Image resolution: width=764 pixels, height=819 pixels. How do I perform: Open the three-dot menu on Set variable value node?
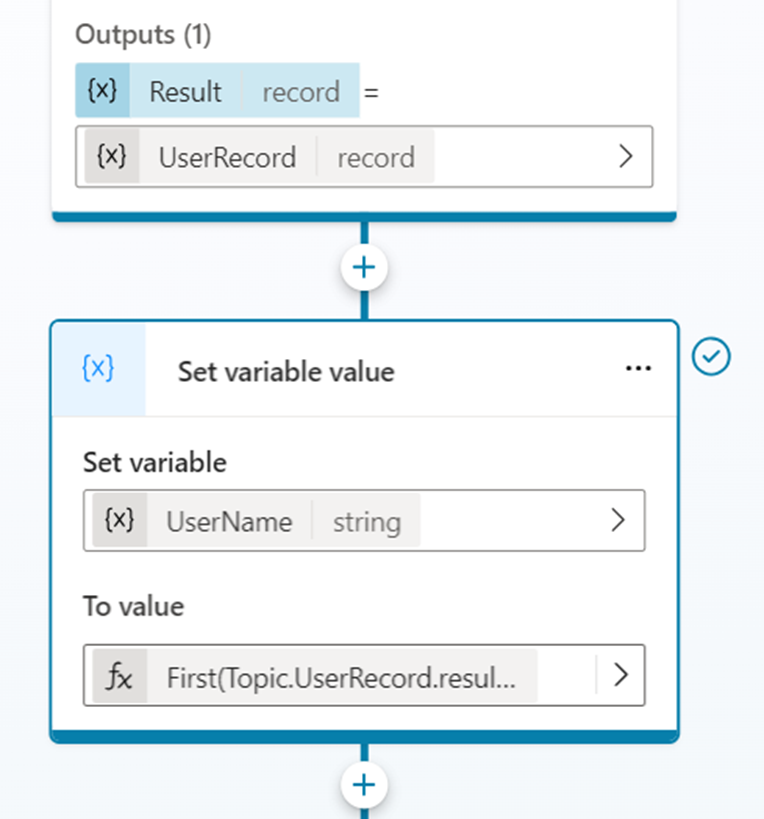click(637, 369)
